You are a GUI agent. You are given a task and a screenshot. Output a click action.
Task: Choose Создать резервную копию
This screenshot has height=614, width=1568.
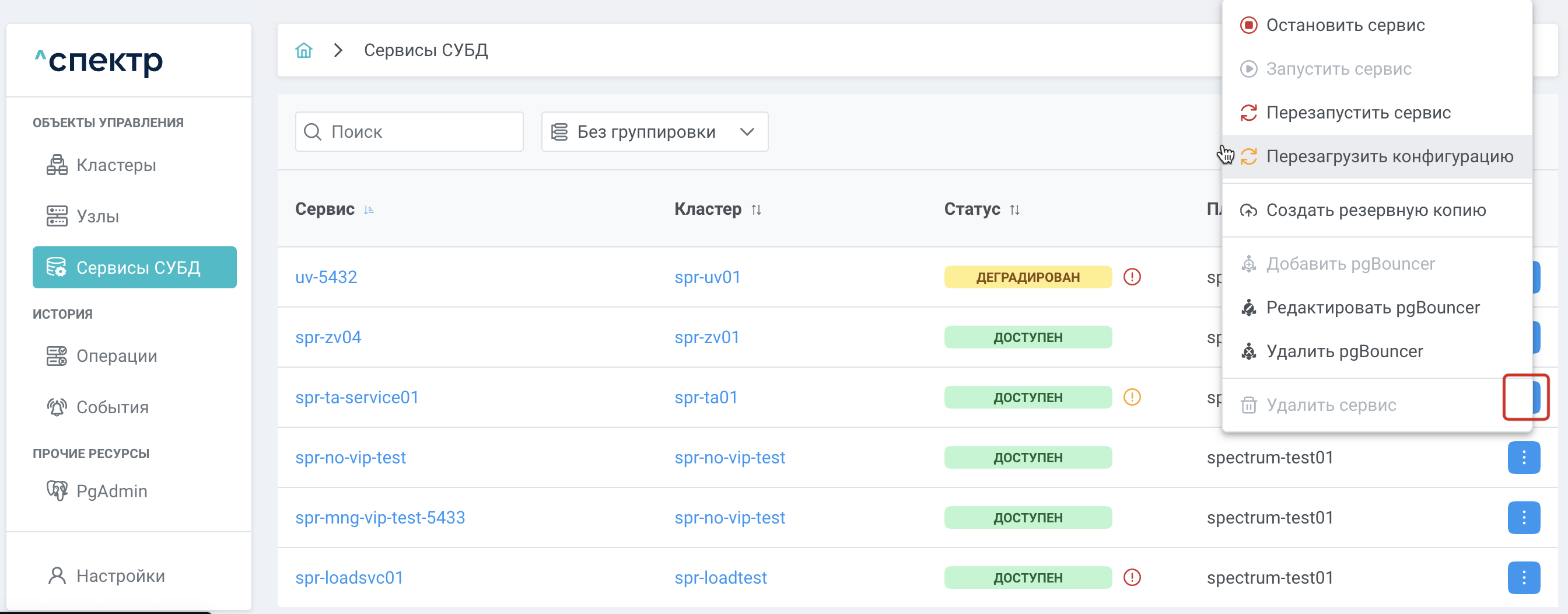(x=1375, y=210)
